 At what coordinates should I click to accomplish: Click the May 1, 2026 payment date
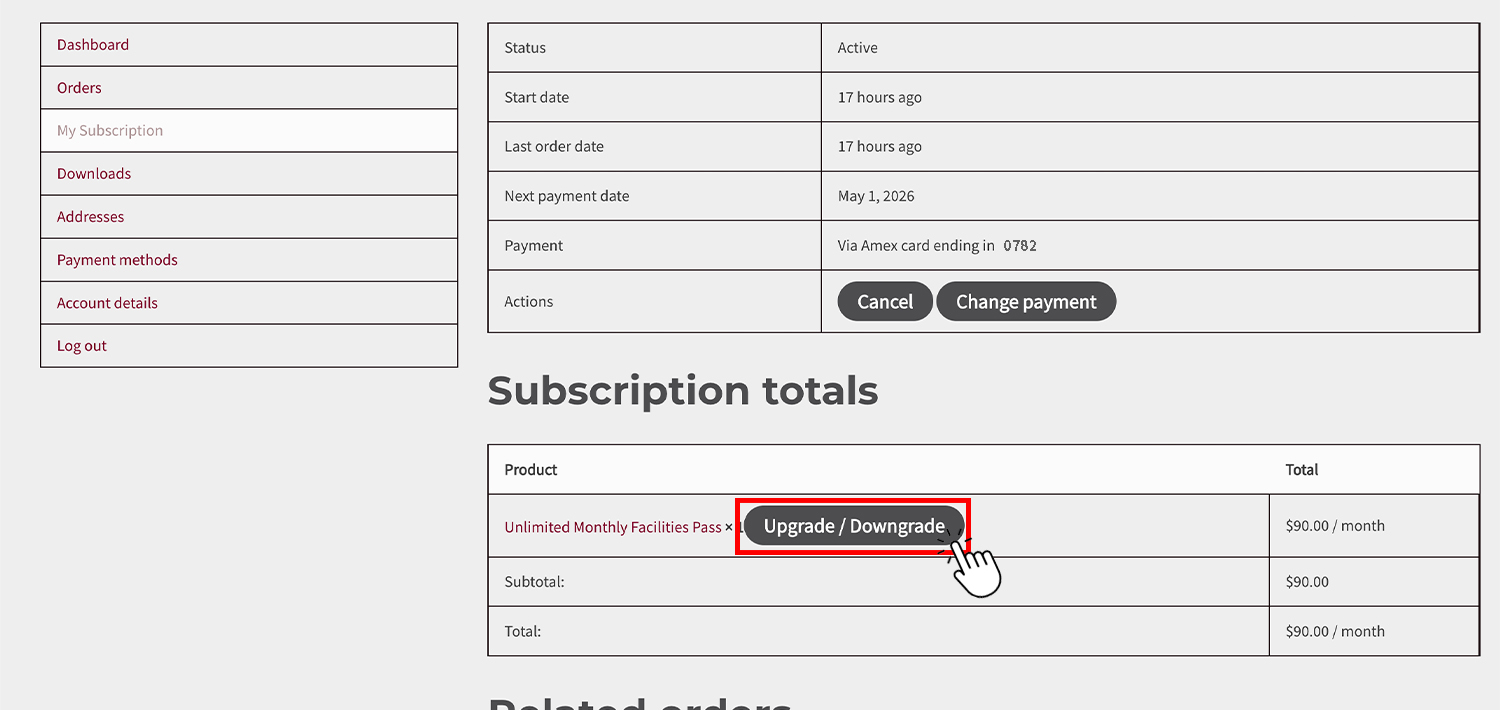point(876,196)
